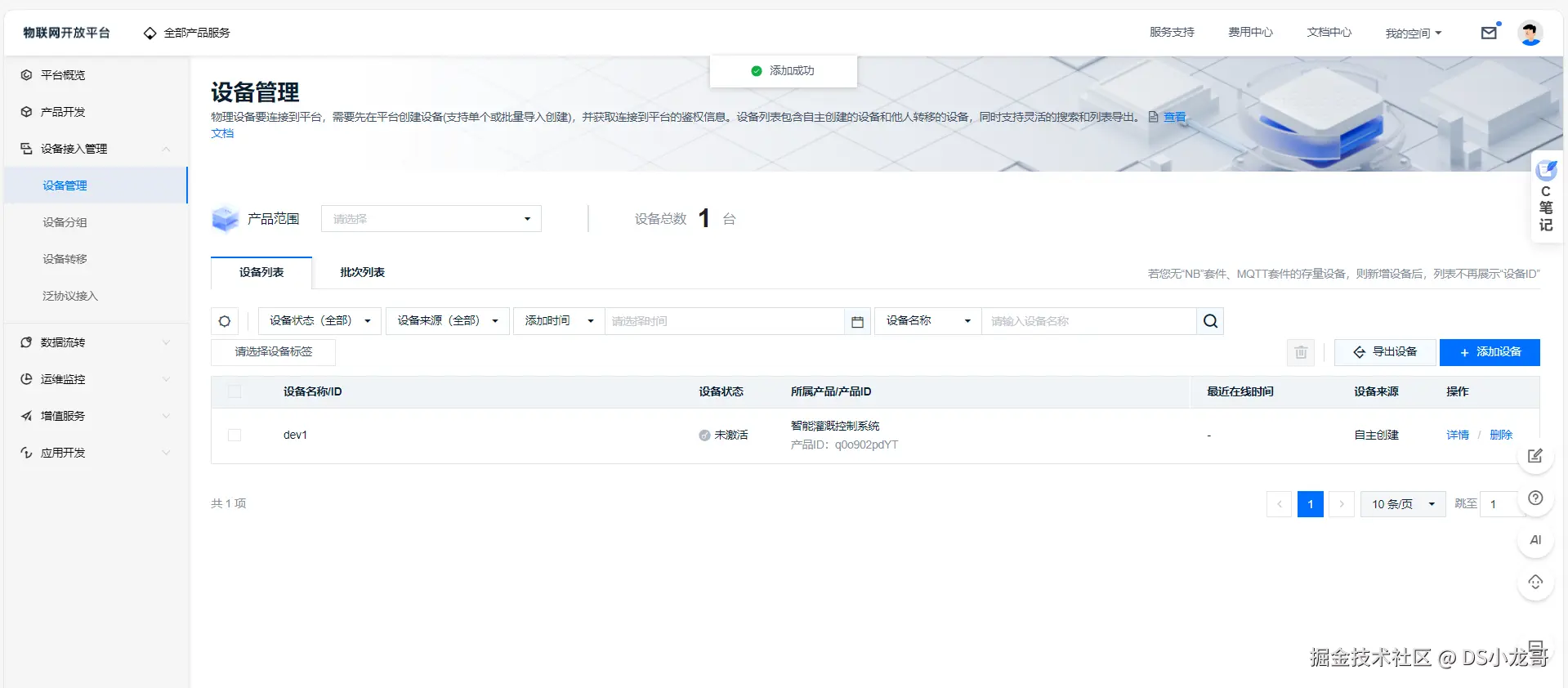Screen dimensions: 1568x688
Task: Open the mail notifications icon
Action: 1489,33
